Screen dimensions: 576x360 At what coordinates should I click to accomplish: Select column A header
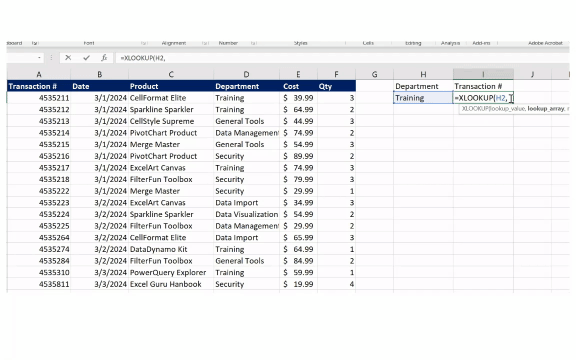click(39, 74)
